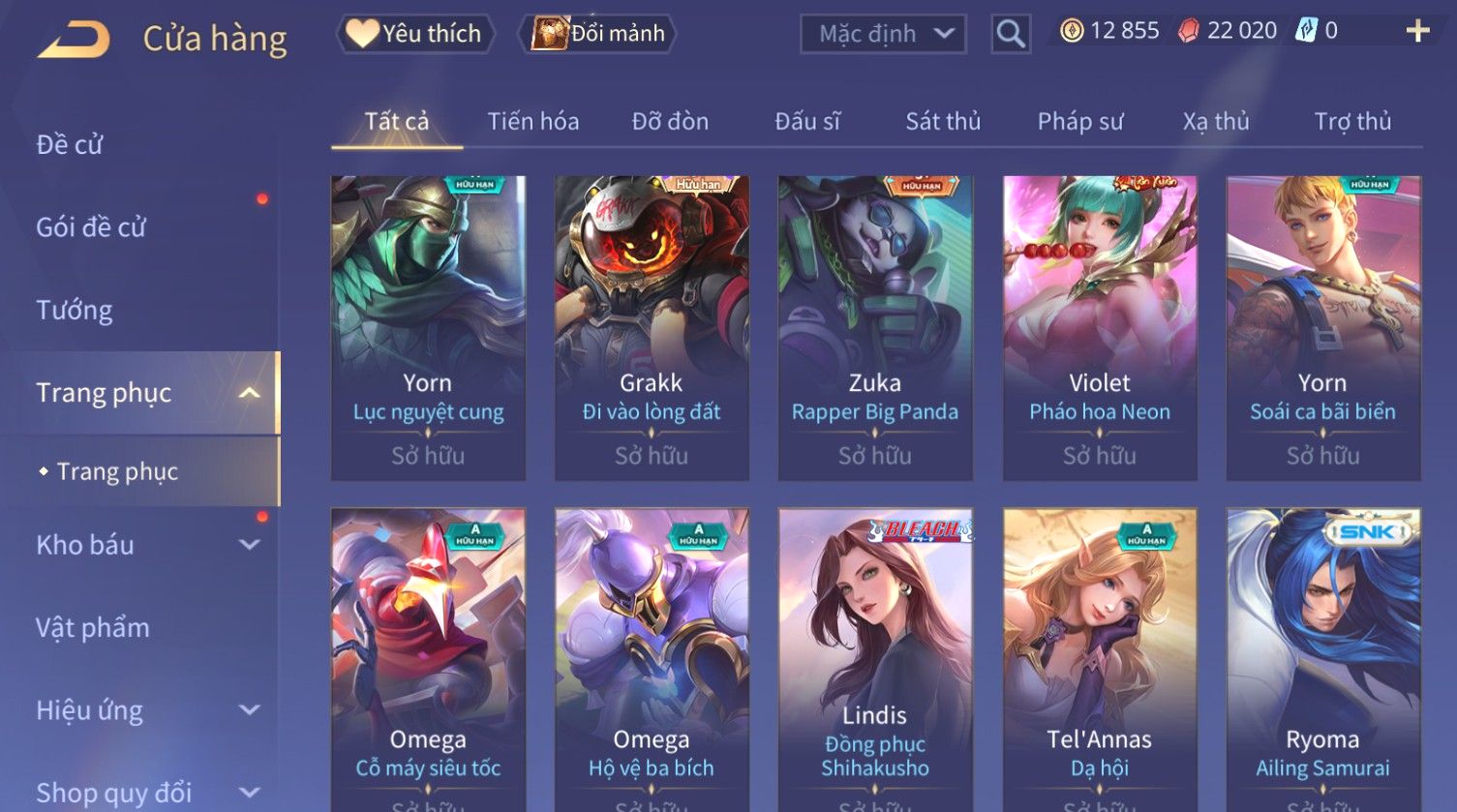Click the gold coin currency icon

click(x=1071, y=32)
